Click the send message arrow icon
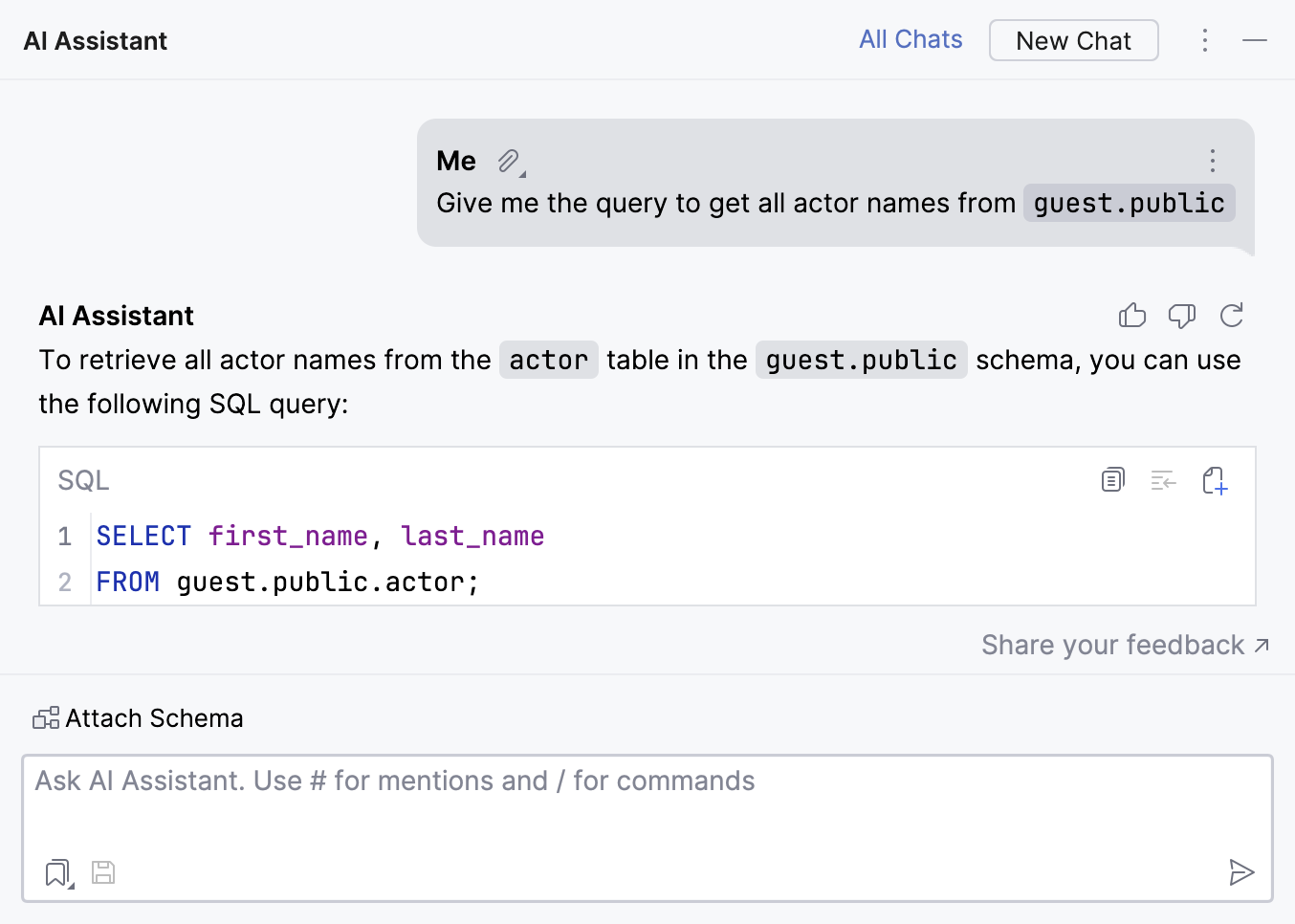This screenshot has width=1295, height=924. coord(1241,872)
